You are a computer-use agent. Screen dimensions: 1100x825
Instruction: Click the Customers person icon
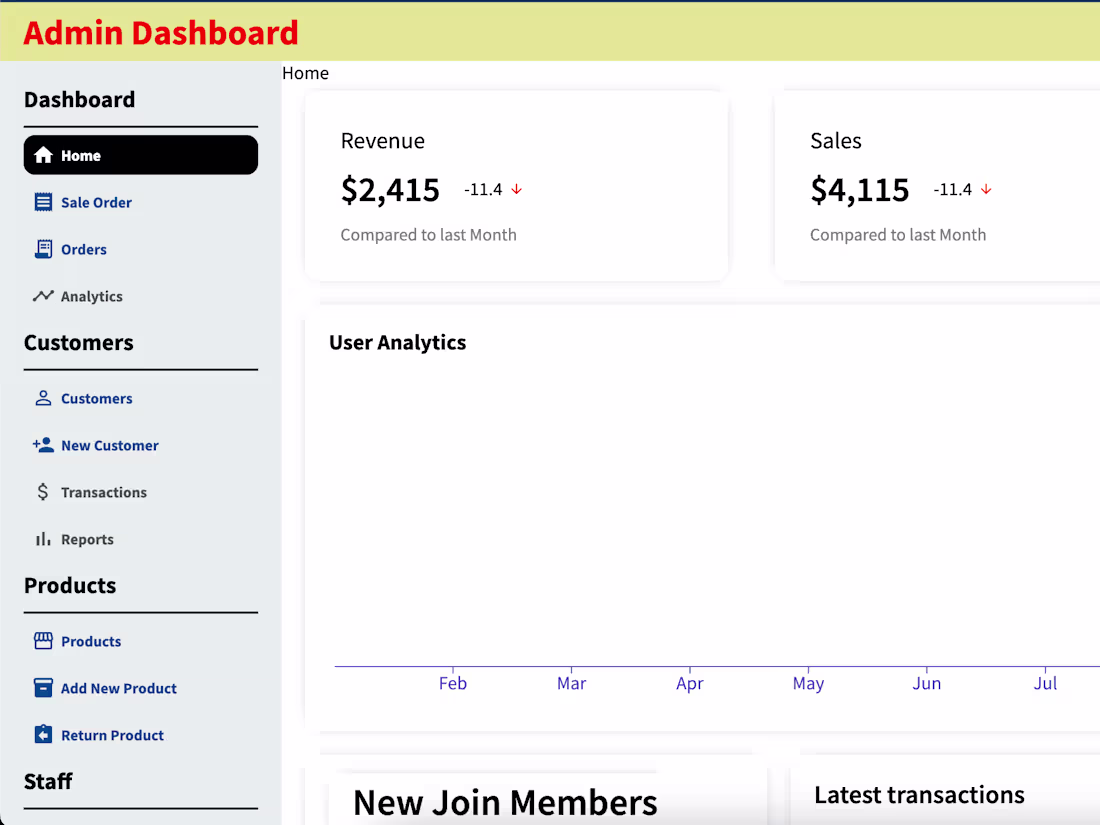tap(43, 398)
